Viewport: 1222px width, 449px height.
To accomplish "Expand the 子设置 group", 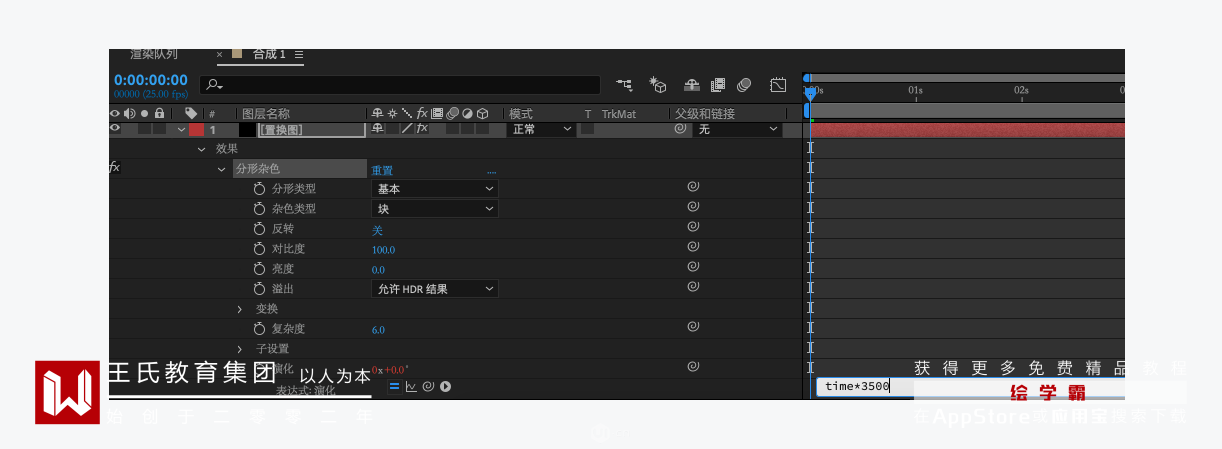I will coord(239,349).
